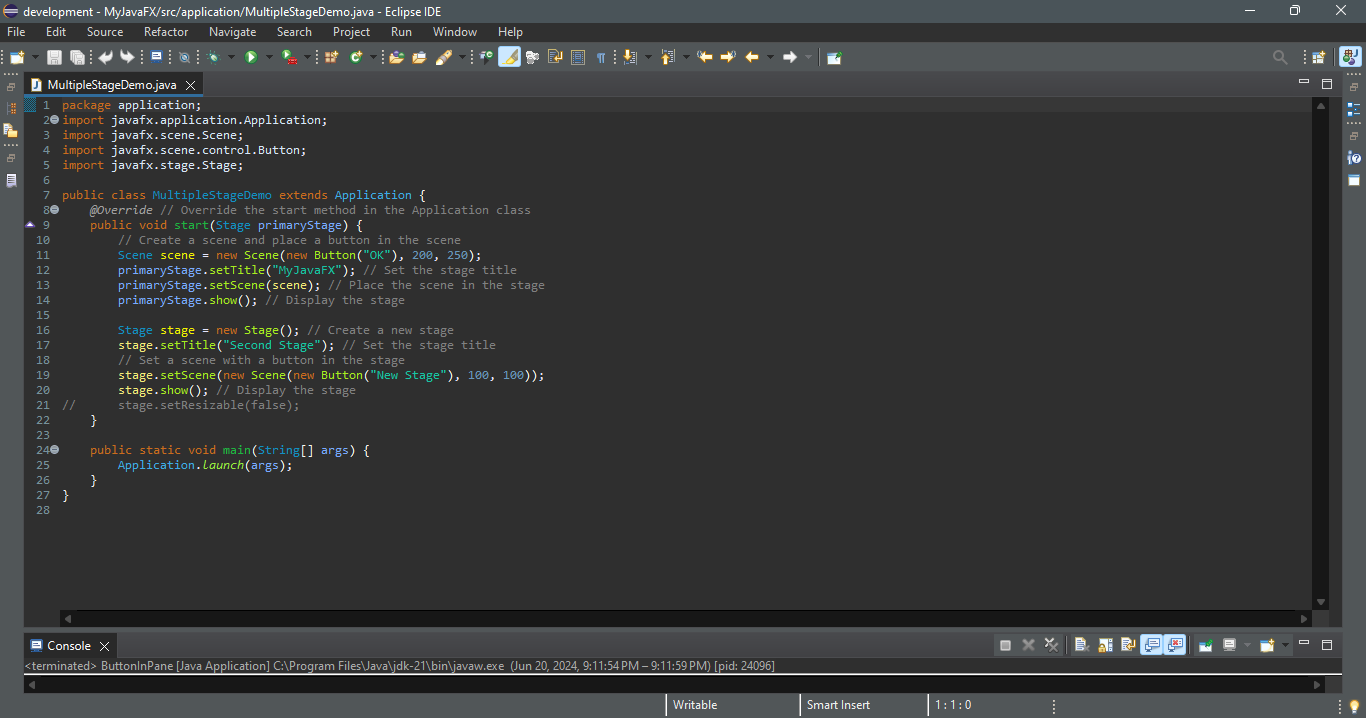The height and width of the screenshot is (718, 1366).
Task: Open the Open Console dropdown arrow
Action: [1285, 645]
